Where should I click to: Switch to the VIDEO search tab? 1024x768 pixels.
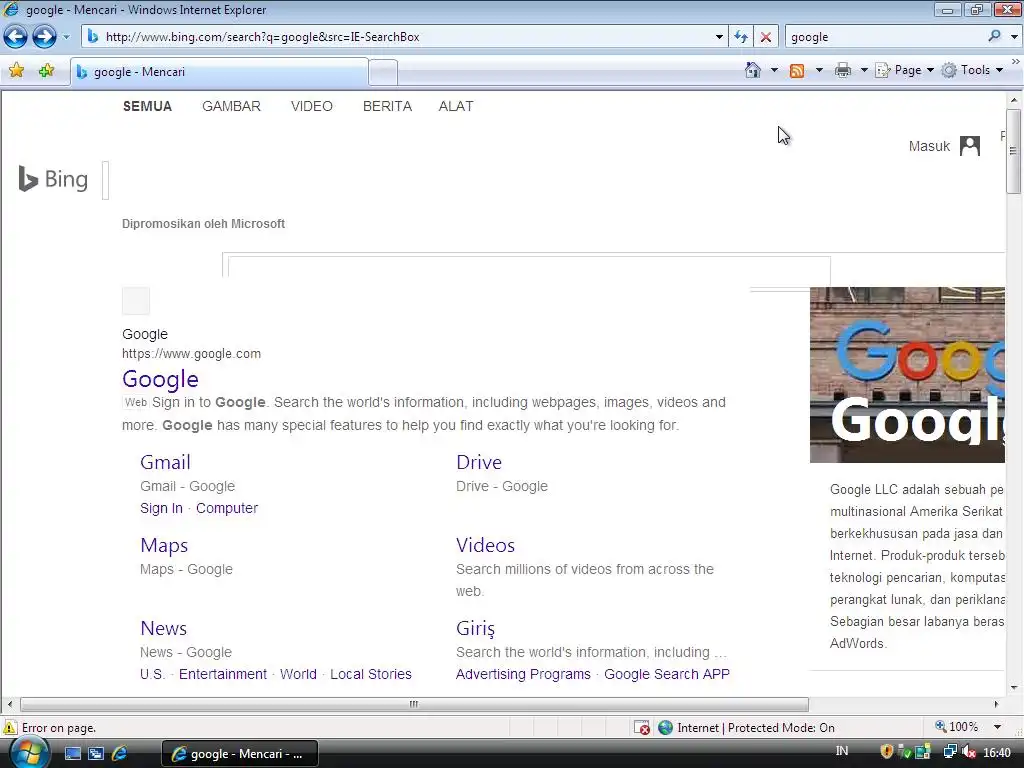(312, 106)
